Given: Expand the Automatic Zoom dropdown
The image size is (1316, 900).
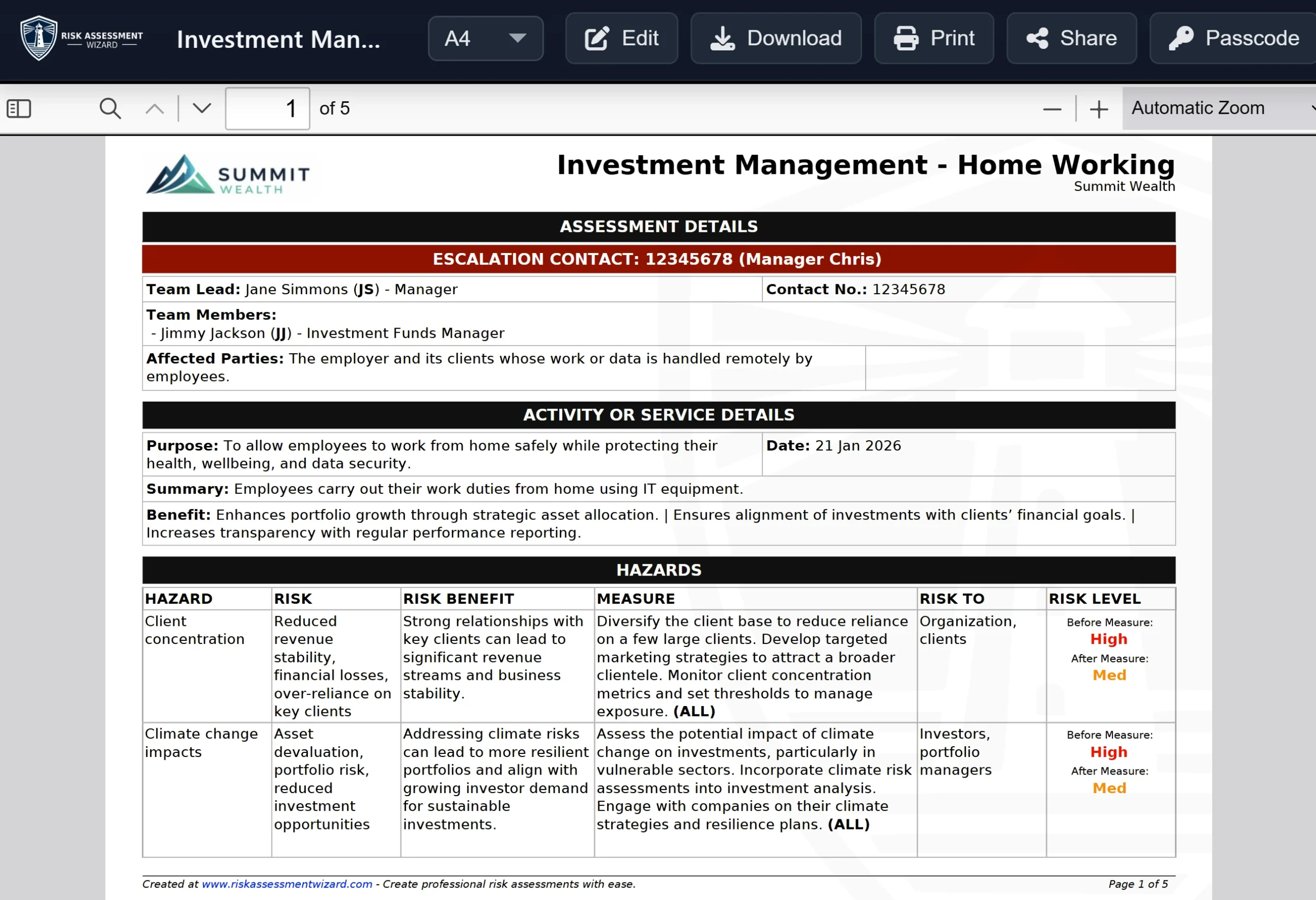Looking at the screenshot, I should tap(1217, 108).
